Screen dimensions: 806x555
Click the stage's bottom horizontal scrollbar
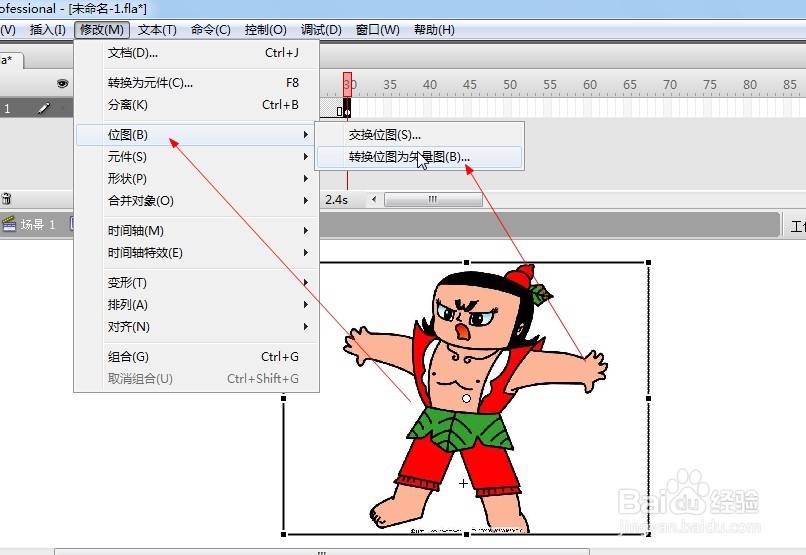point(322,552)
